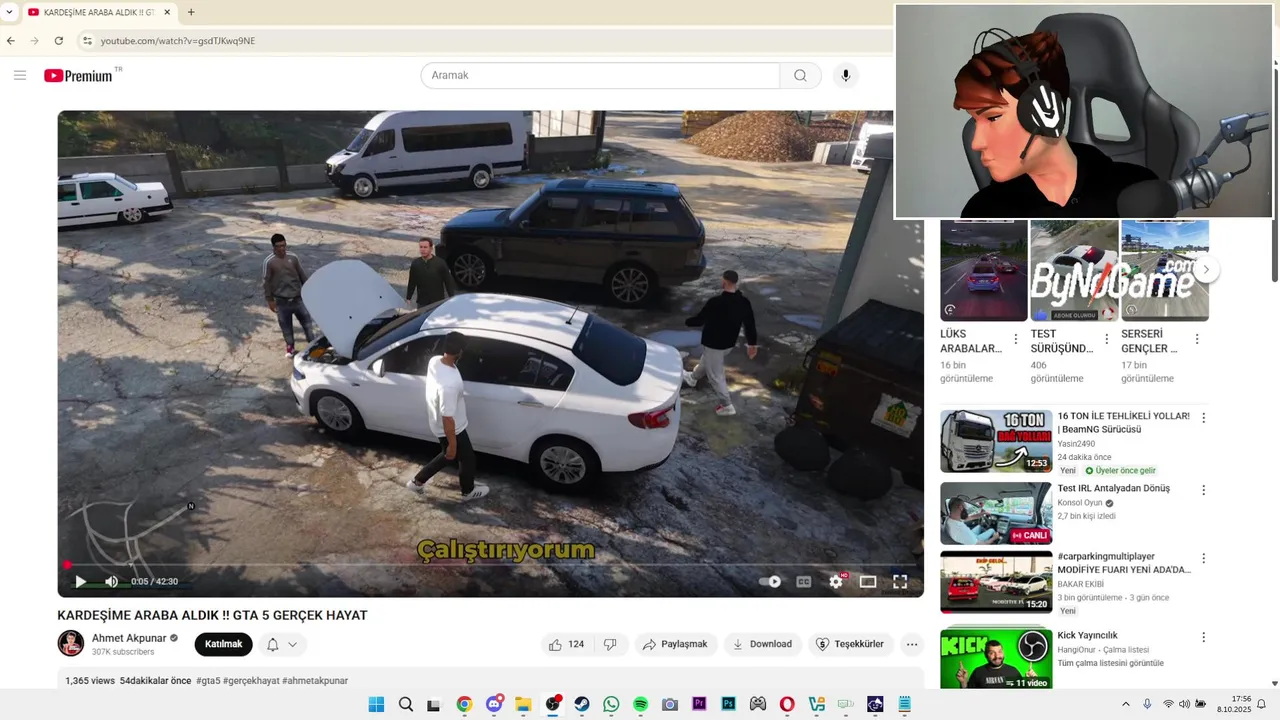1280x720 pixels.
Task: Open Ahmet Akpunar channel avatar
Action: [71, 643]
